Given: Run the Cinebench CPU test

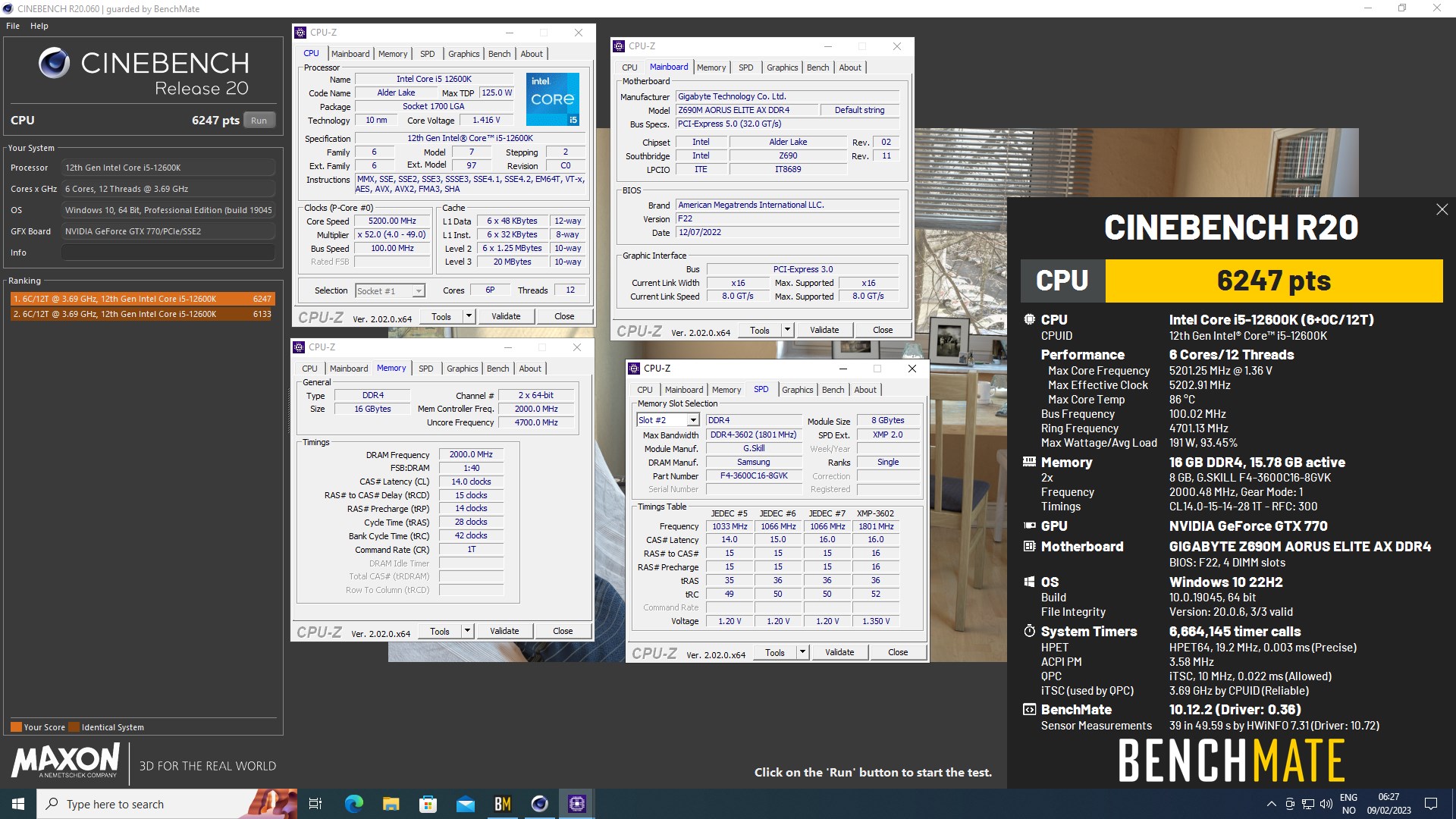Looking at the screenshot, I should click(x=259, y=121).
